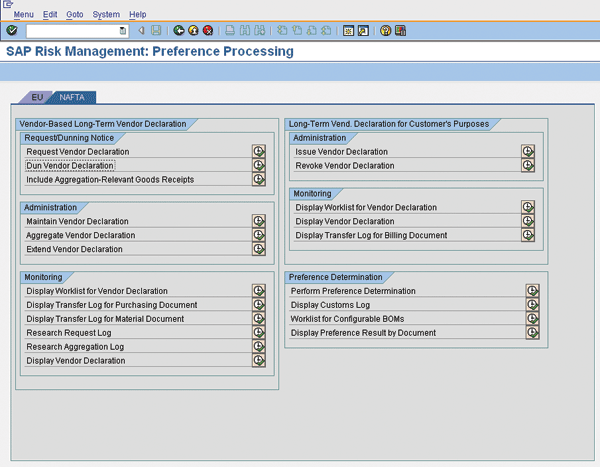The width and height of the screenshot is (600, 467).
Task: Select the 'Extend Vendor Declaration' entry
Action: pyautogui.click(x=74, y=249)
